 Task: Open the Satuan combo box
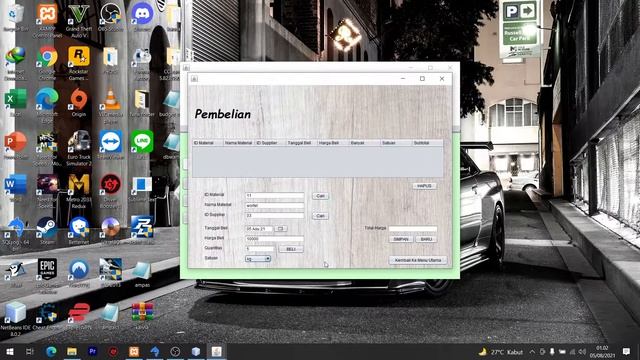258,259
